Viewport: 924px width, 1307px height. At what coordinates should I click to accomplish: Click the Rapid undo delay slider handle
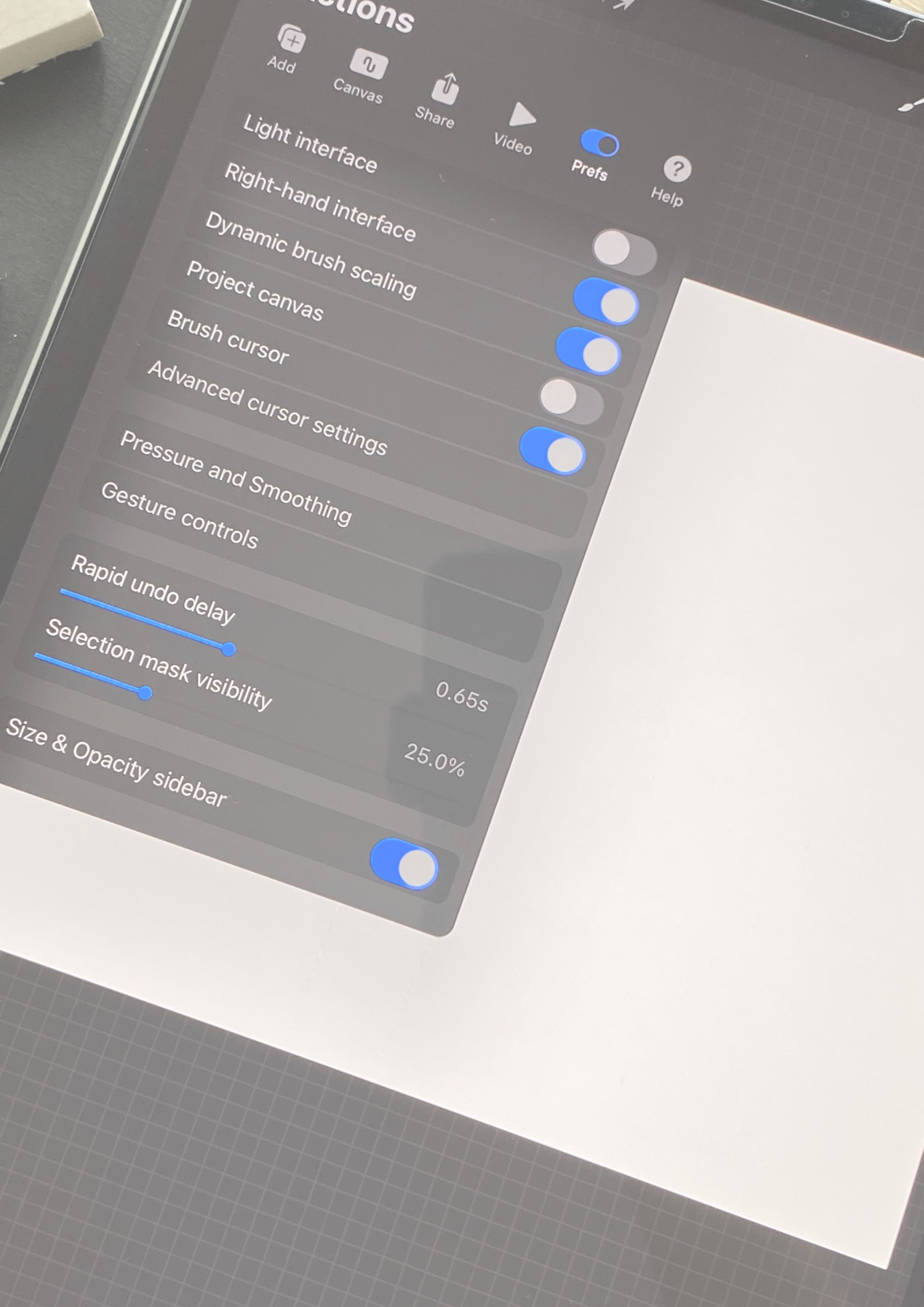pyautogui.click(x=229, y=648)
